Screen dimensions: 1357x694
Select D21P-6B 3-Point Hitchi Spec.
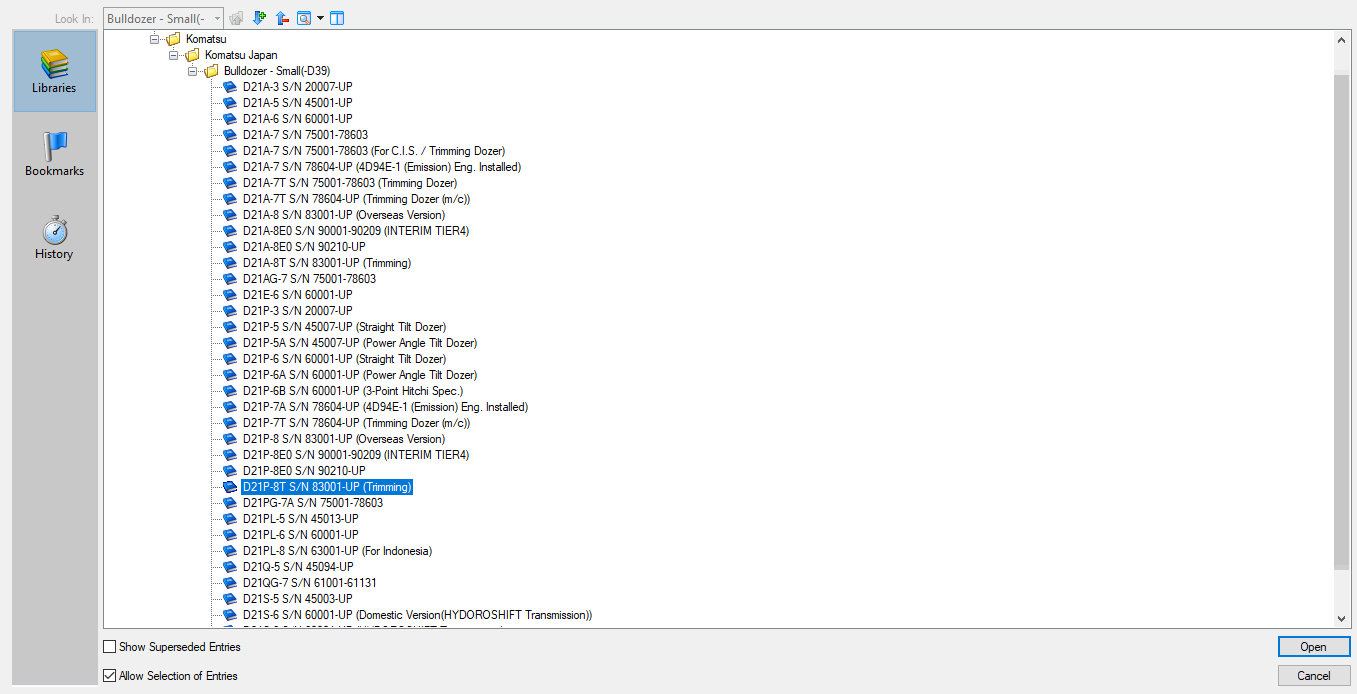tap(352, 391)
